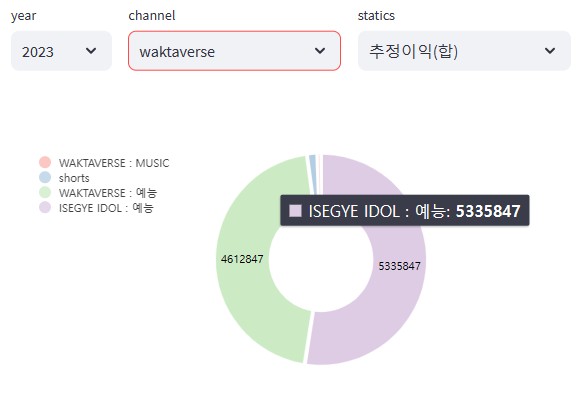Toggle ISEGYE IDOL : 예능 legend swatch

[x=45, y=207]
